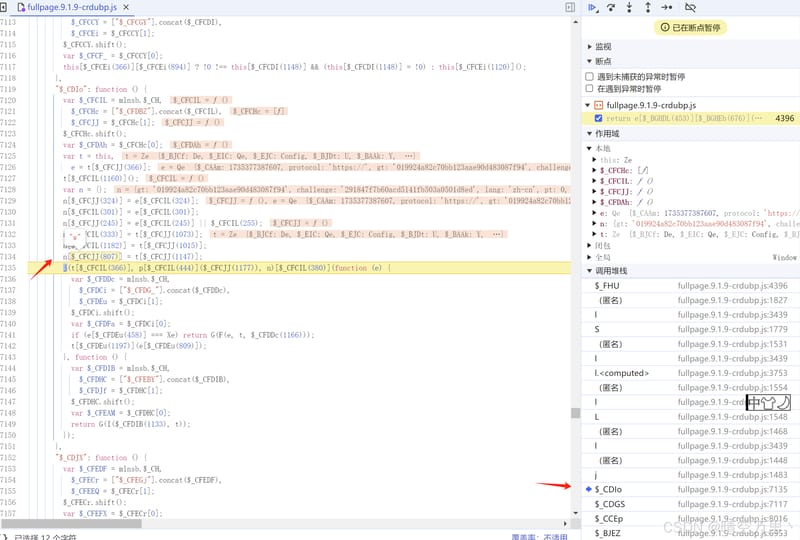Viewport: 800px width, 540px height.
Task: Click the input method 中 indicator overlay
Action: [754, 403]
